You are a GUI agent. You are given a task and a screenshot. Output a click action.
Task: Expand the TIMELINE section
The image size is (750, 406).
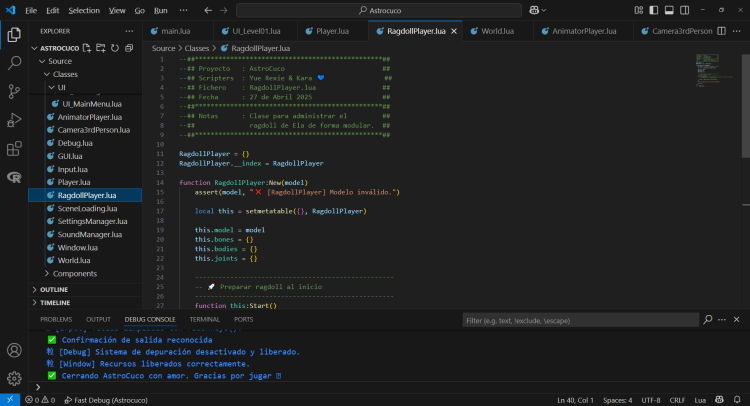click(55, 302)
